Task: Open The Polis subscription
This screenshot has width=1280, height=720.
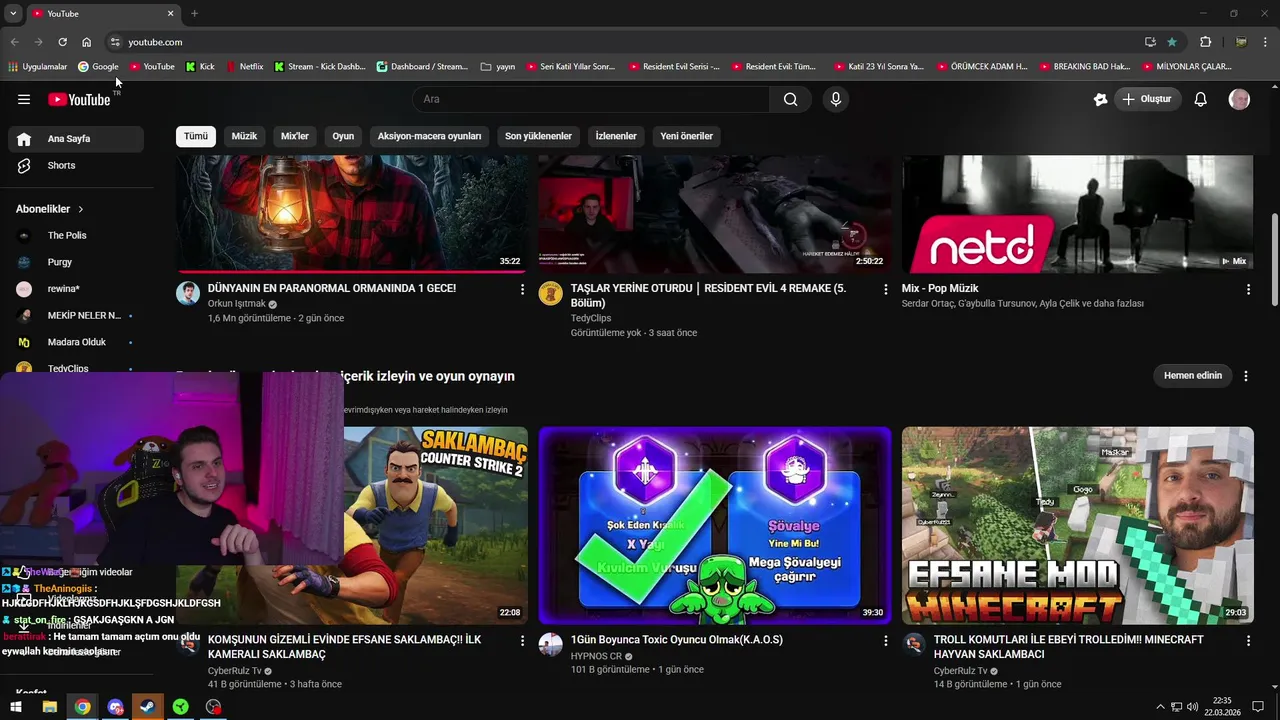Action: [x=76, y=235]
